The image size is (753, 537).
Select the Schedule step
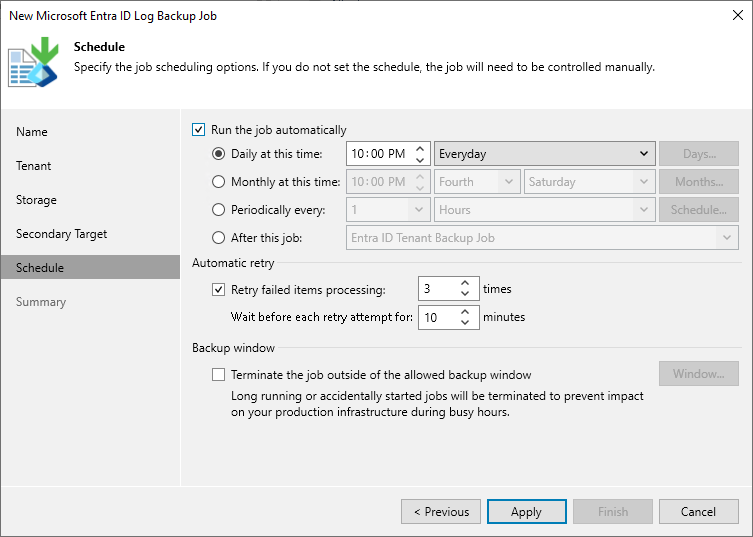tap(90, 268)
